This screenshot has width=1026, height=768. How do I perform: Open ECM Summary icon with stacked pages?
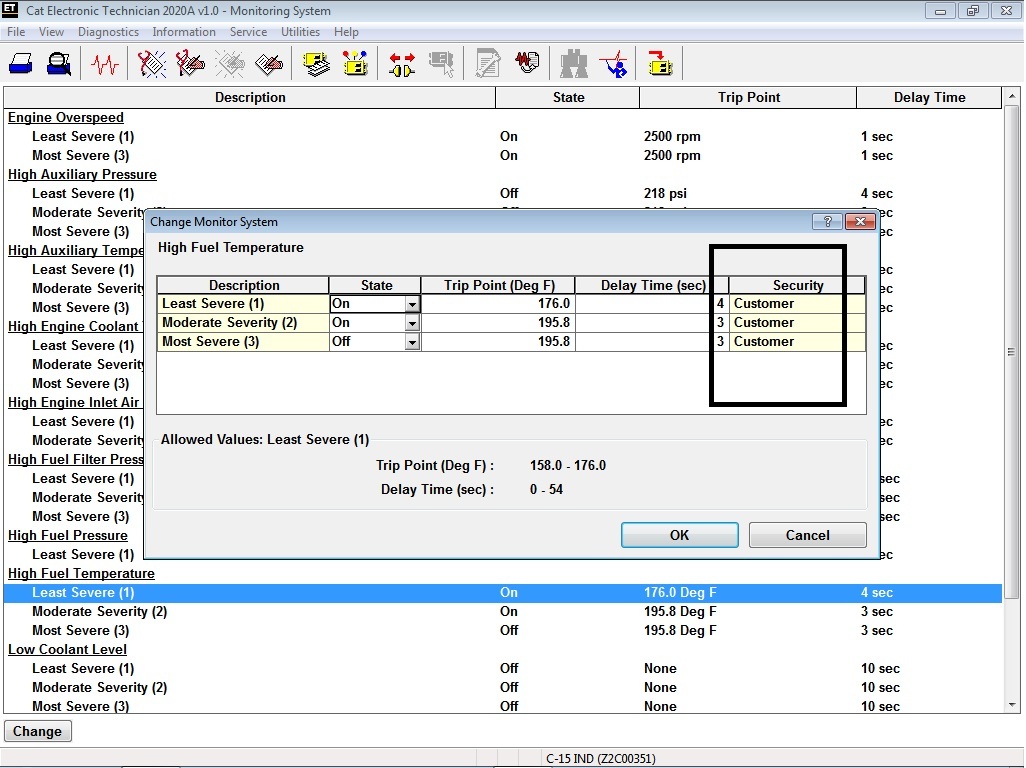click(317, 64)
